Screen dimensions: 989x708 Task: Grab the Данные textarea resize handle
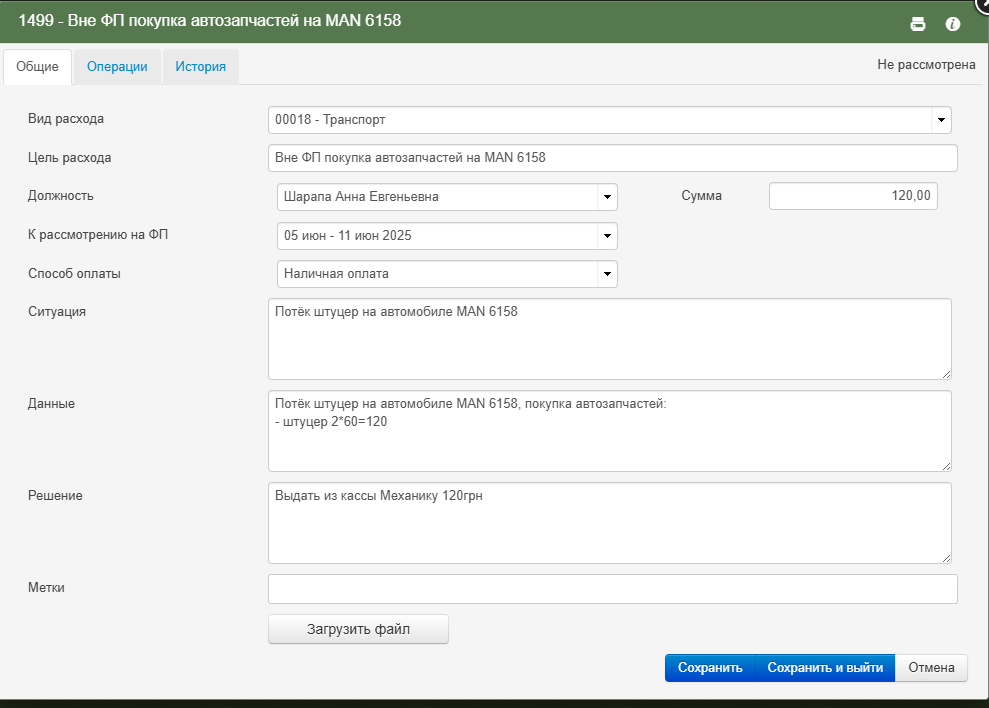click(946, 466)
